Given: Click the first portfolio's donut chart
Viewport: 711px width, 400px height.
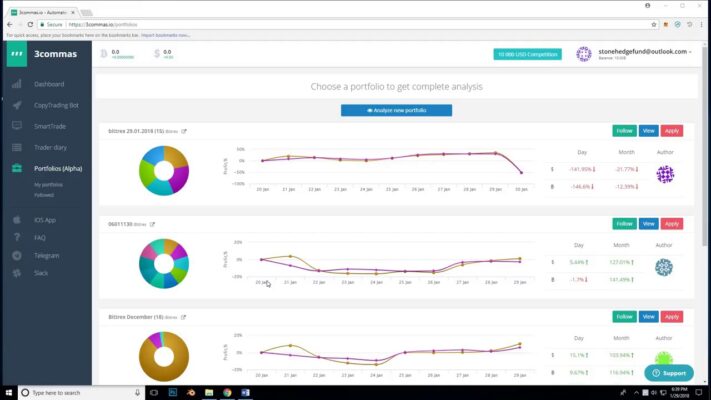Looking at the screenshot, I should click(164, 171).
